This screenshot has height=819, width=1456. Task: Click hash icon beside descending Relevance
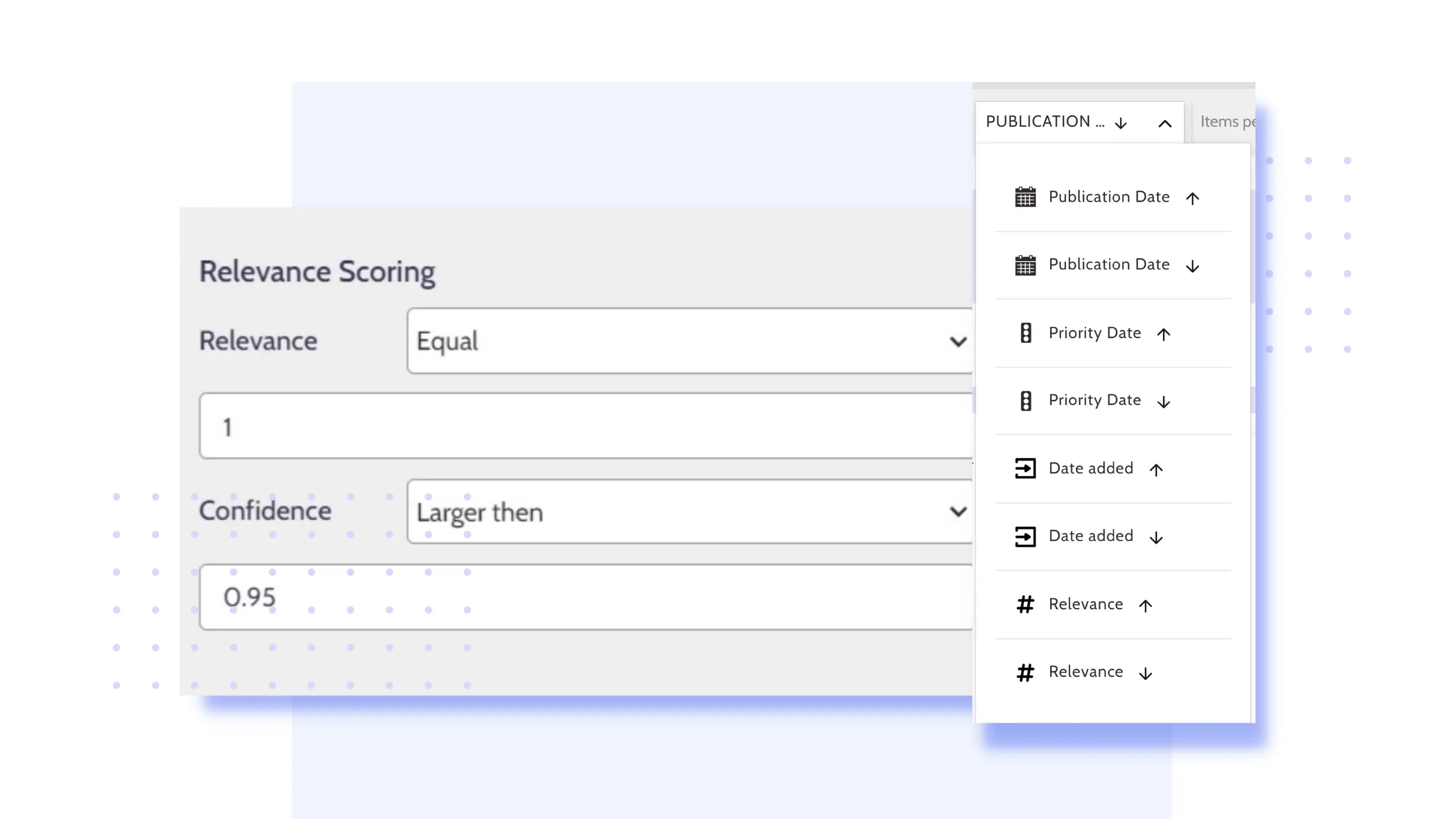click(1025, 672)
